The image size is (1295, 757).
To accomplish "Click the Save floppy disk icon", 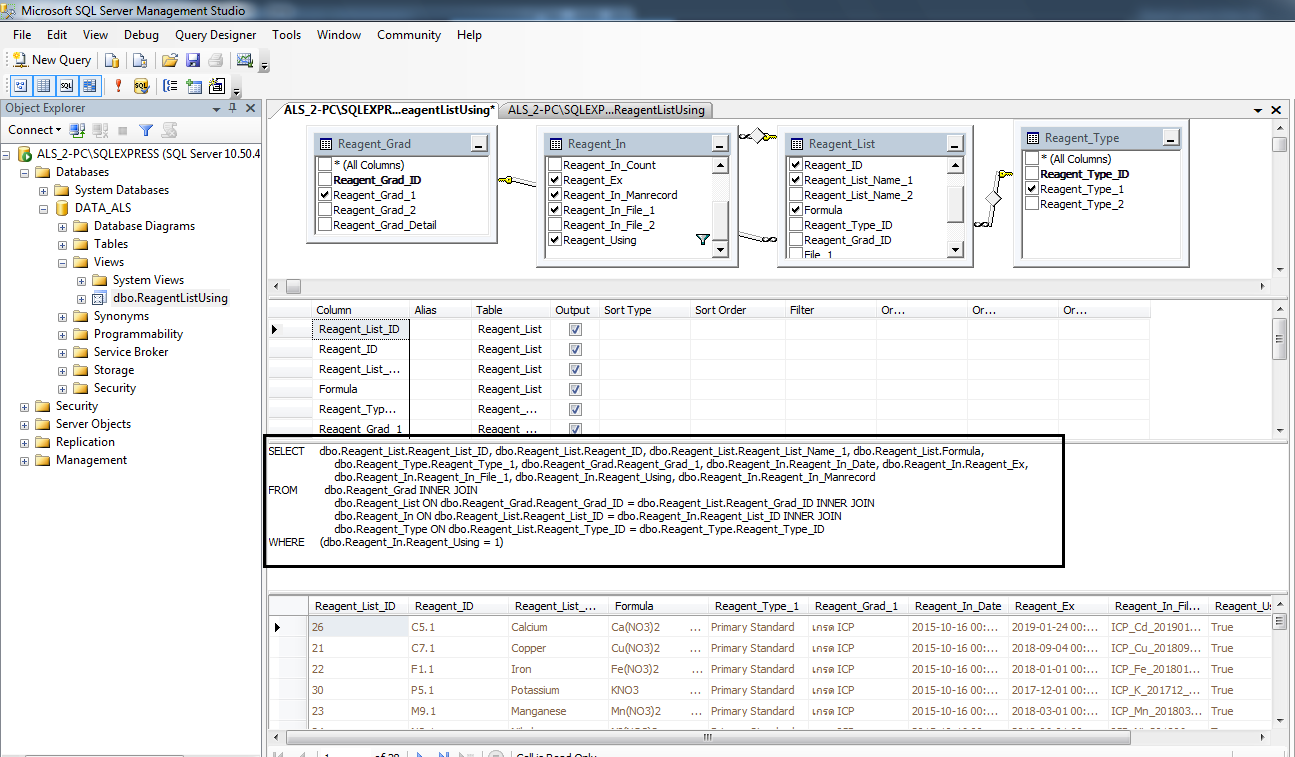I will tap(192, 60).
